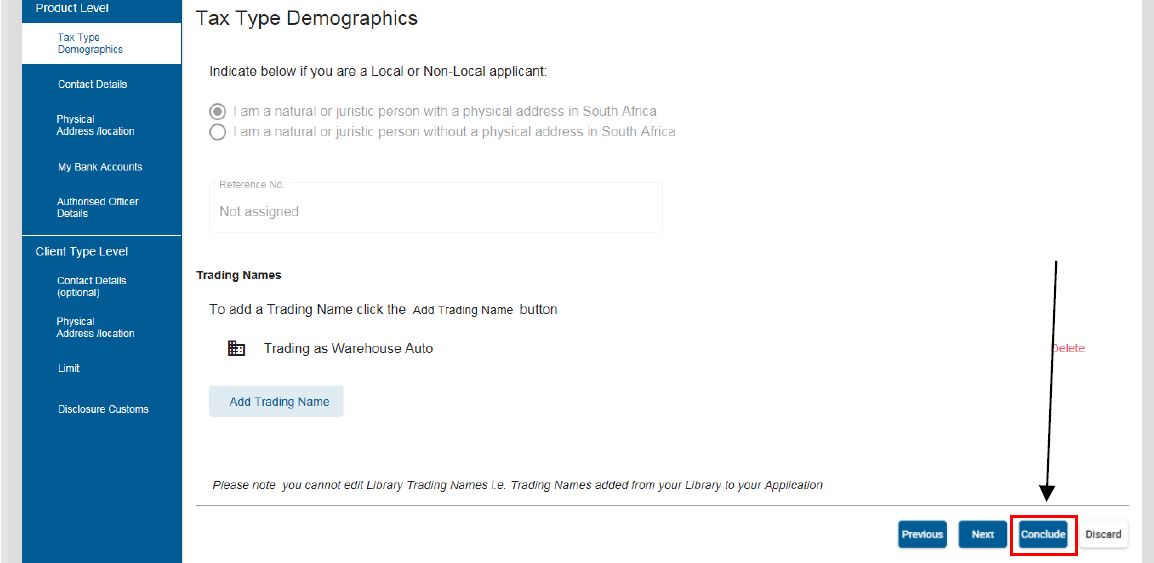Click the Add Trading Name button
The height and width of the screenshot is (563, 1154).
[x=276, y=402]
